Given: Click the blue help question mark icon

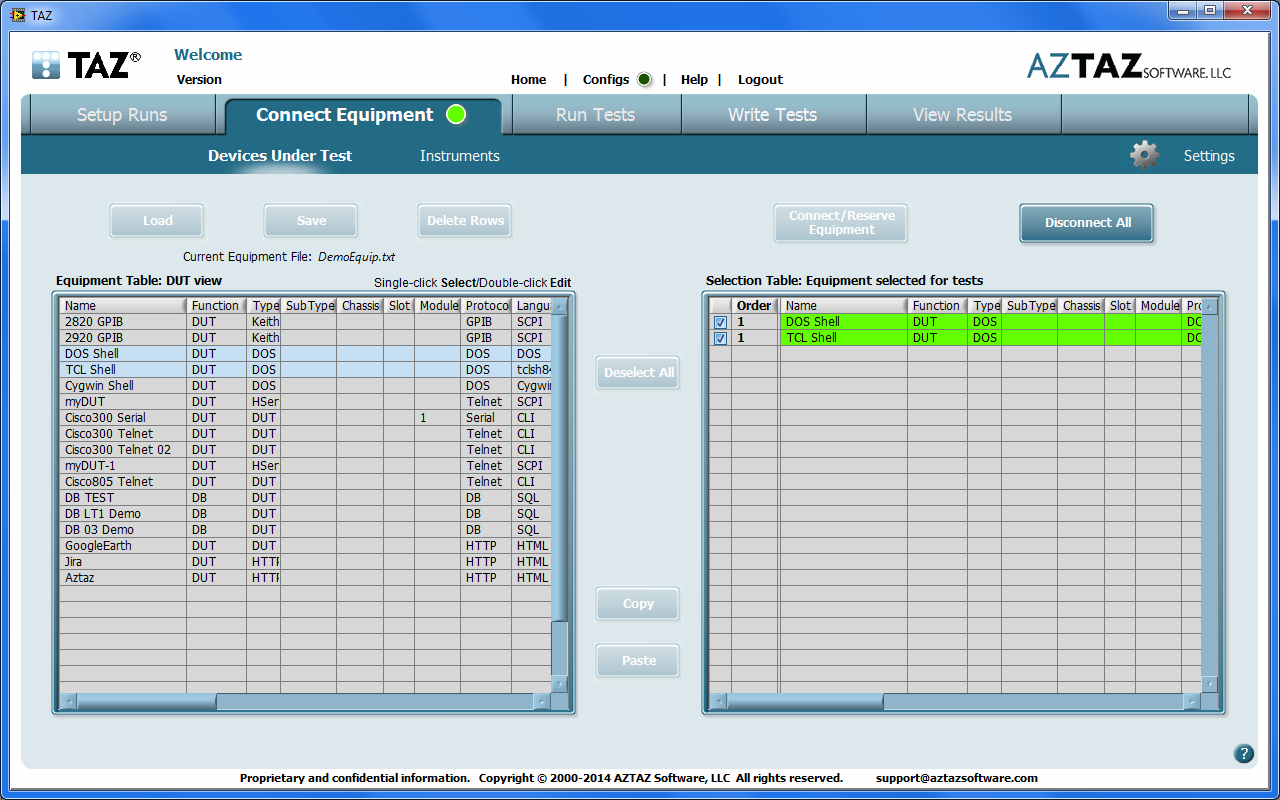Looking at the screenshot, I should (1243, 754).
